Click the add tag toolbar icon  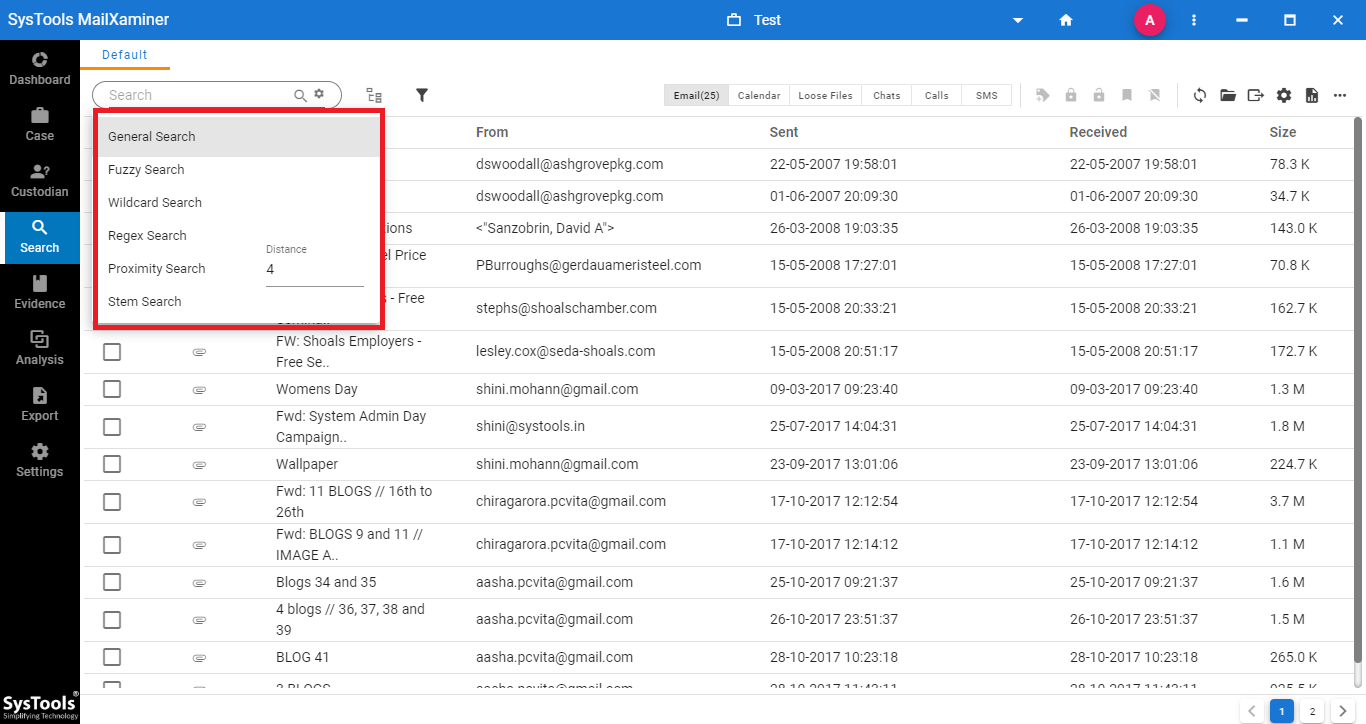tap(1043, 95)
